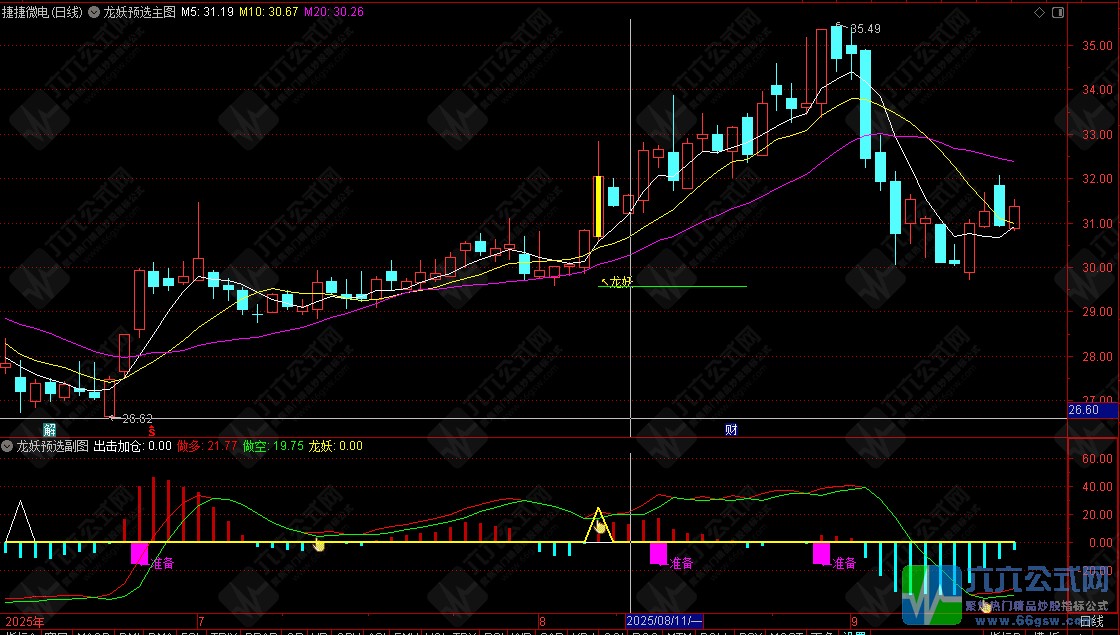
Task: Open the 龙妖预选副图 indicator dropdown arrow
Action: coord(7,446)
